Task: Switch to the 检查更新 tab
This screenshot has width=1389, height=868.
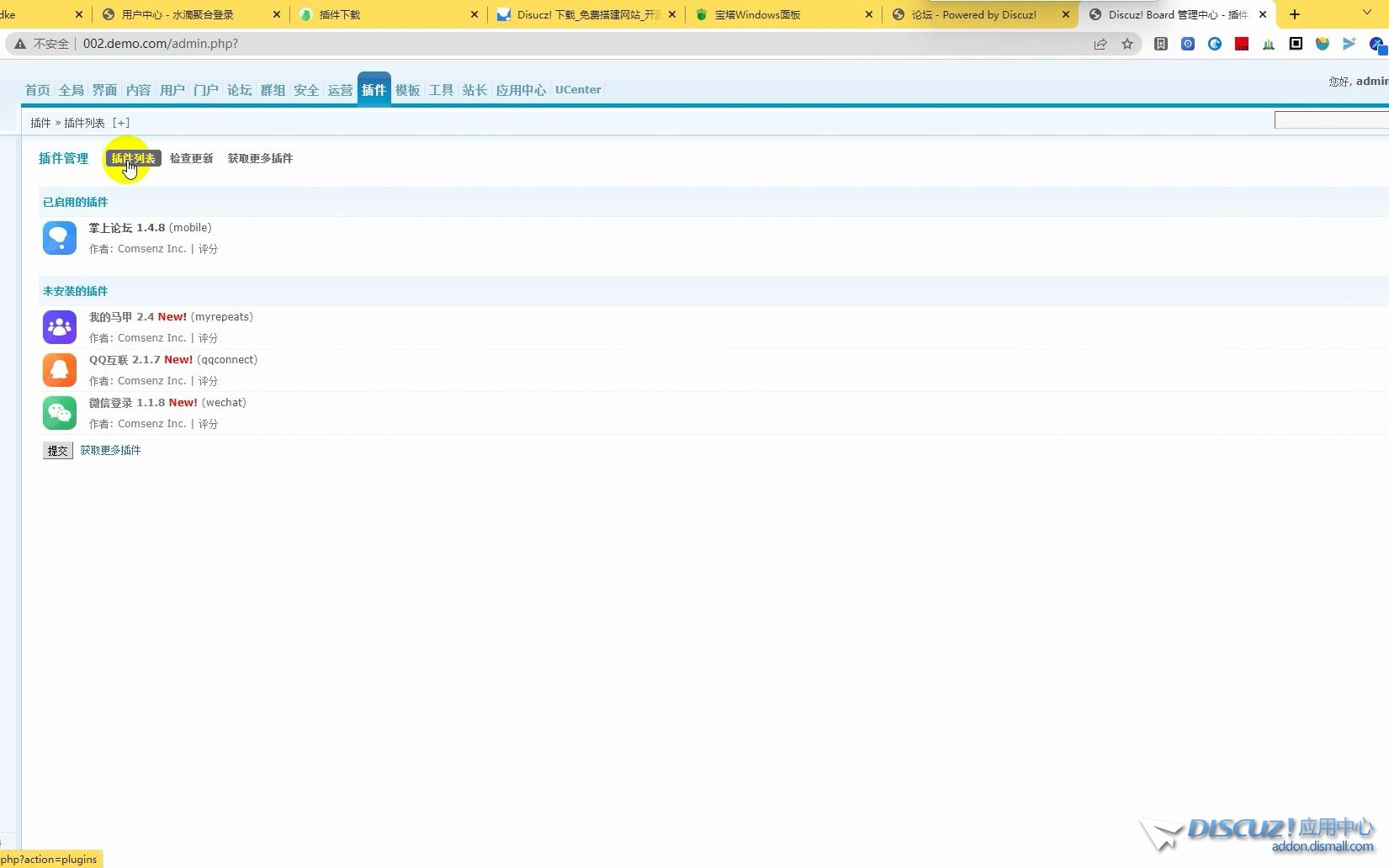Action: (191, 158)
